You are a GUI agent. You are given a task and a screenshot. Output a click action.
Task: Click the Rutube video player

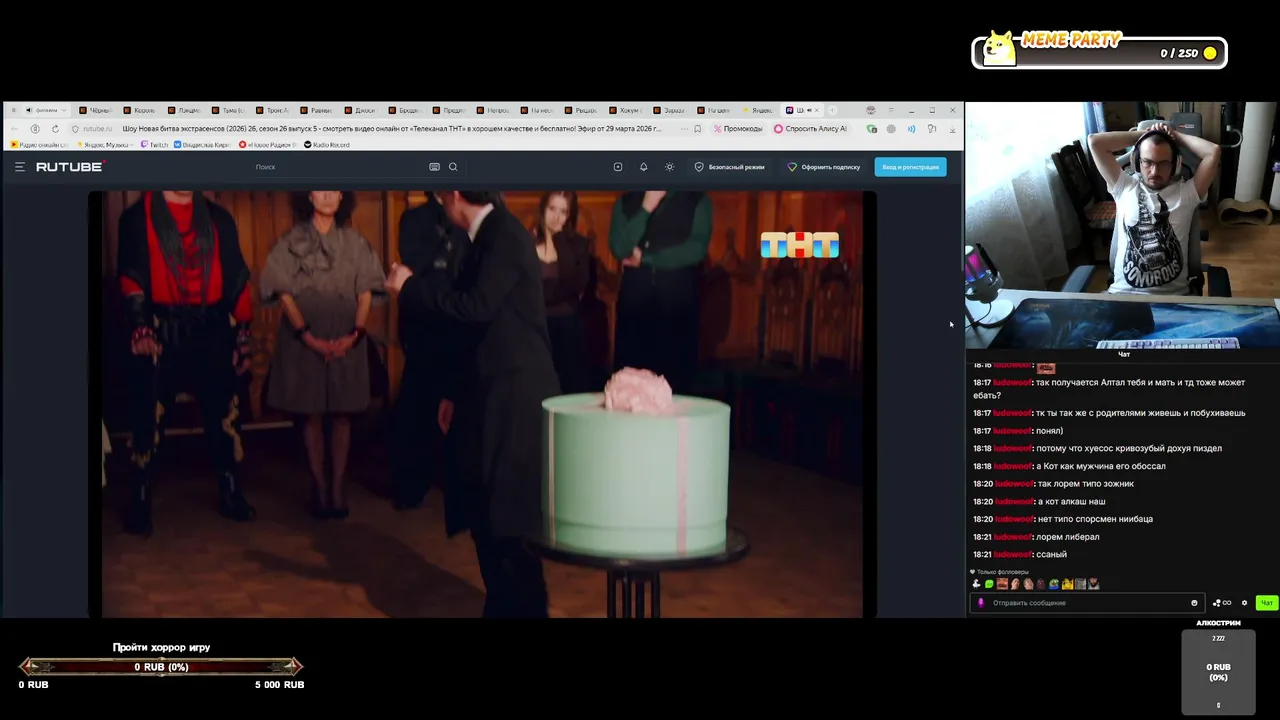[482, 404]
